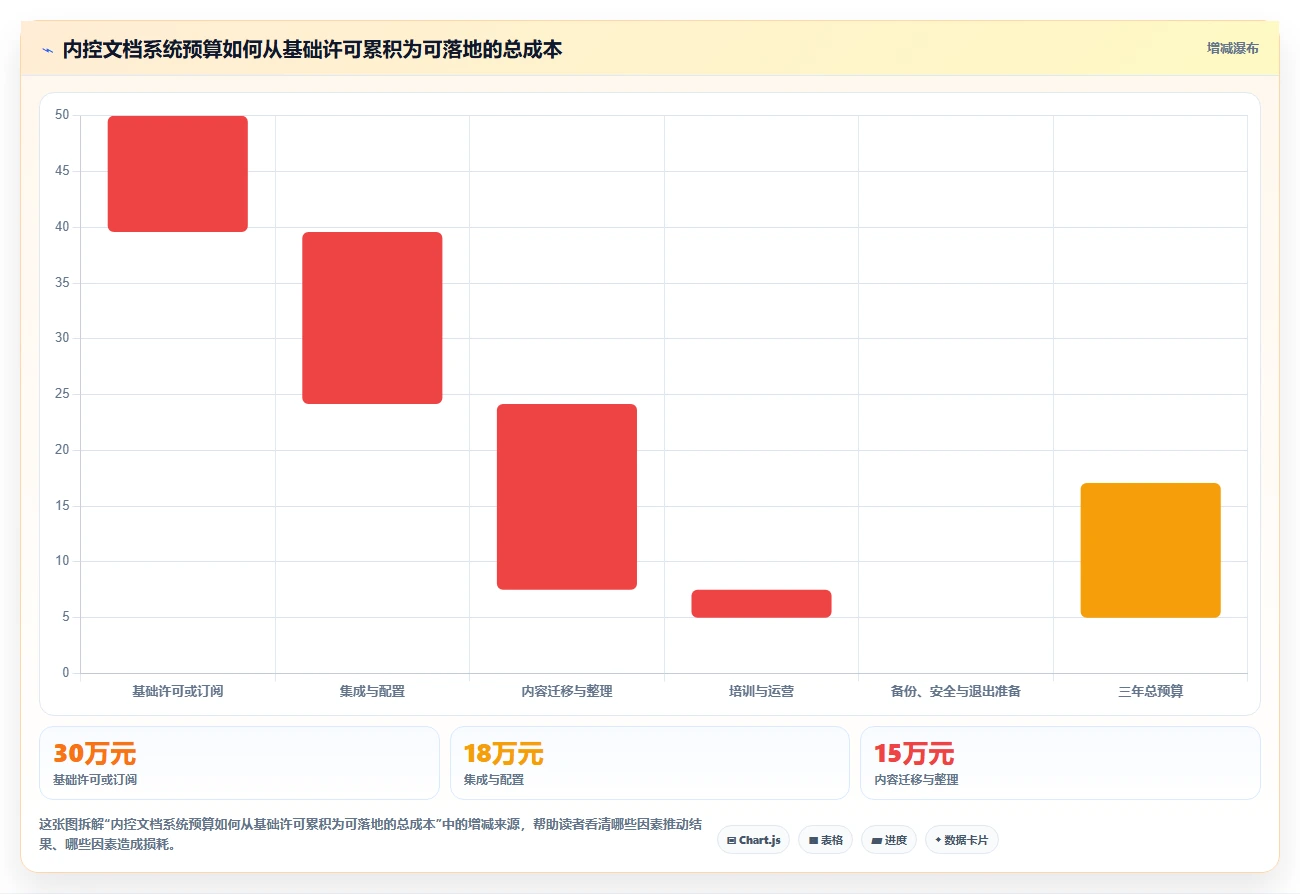Click the 内容迁移与整理 axis label
1300x894 pixels.
pyautogui.click(x=567, y=691)
